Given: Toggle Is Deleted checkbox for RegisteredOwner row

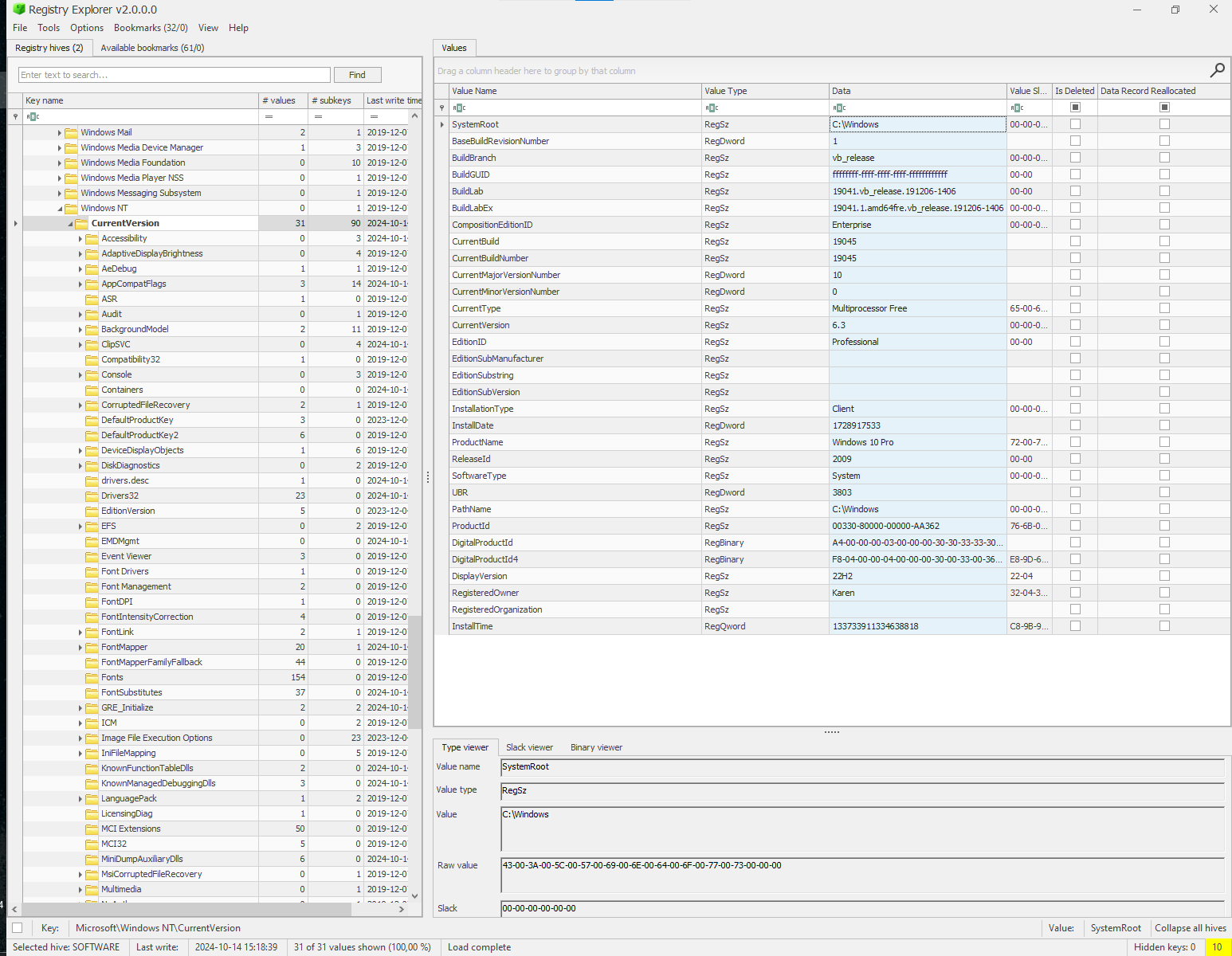Looking at the screenshot, I should coord(1075,593).
